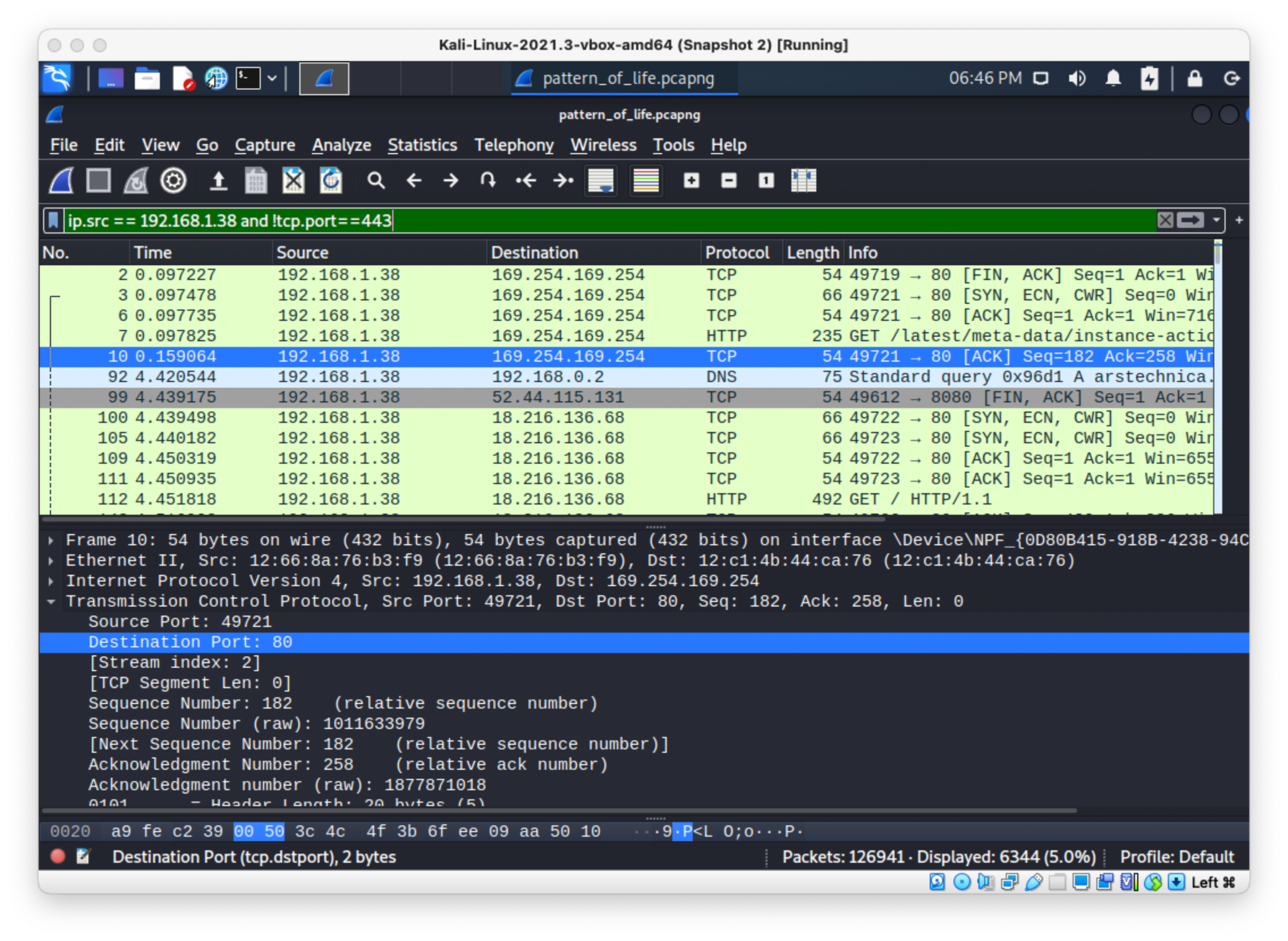
Task: Open the Capture menu
Action: point(265,145)
